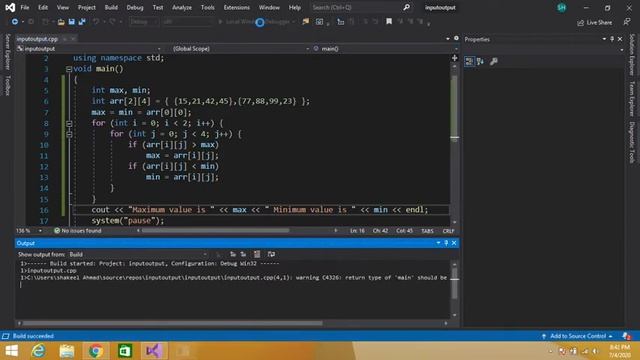640x360 pixels.
Task: Open the inputoutput project scope dropdown
Action: click(x=89, y=49)
